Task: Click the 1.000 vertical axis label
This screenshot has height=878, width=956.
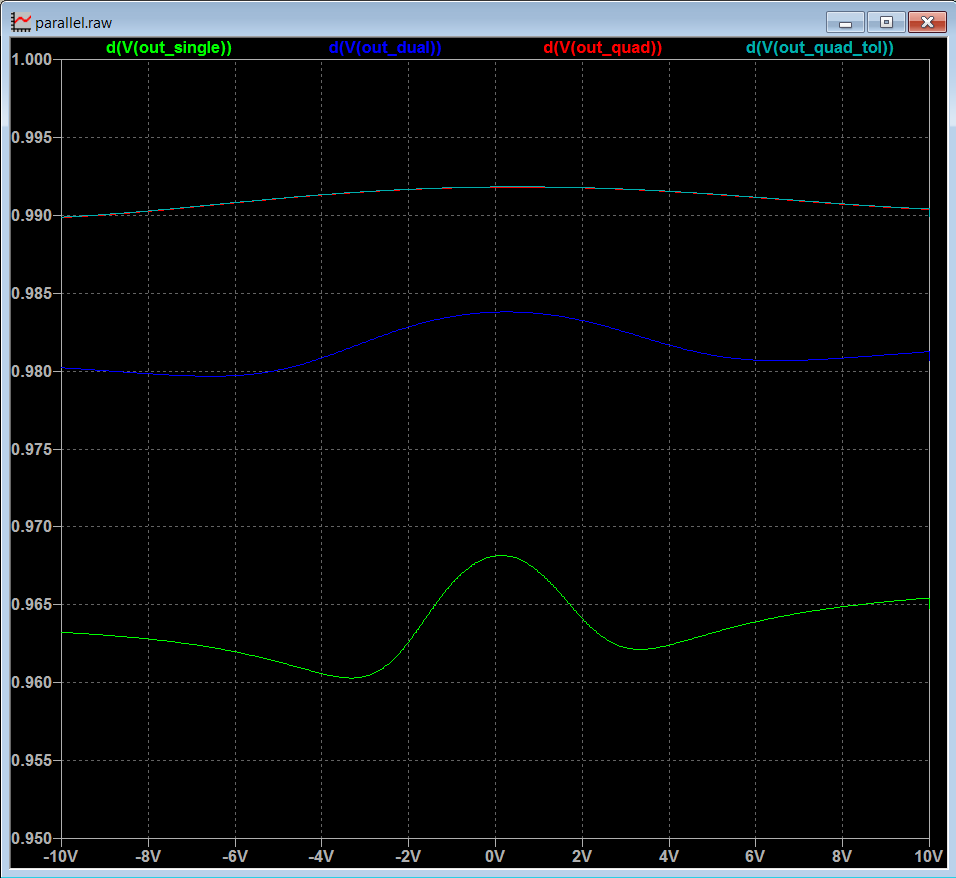Action: [31, 60]
